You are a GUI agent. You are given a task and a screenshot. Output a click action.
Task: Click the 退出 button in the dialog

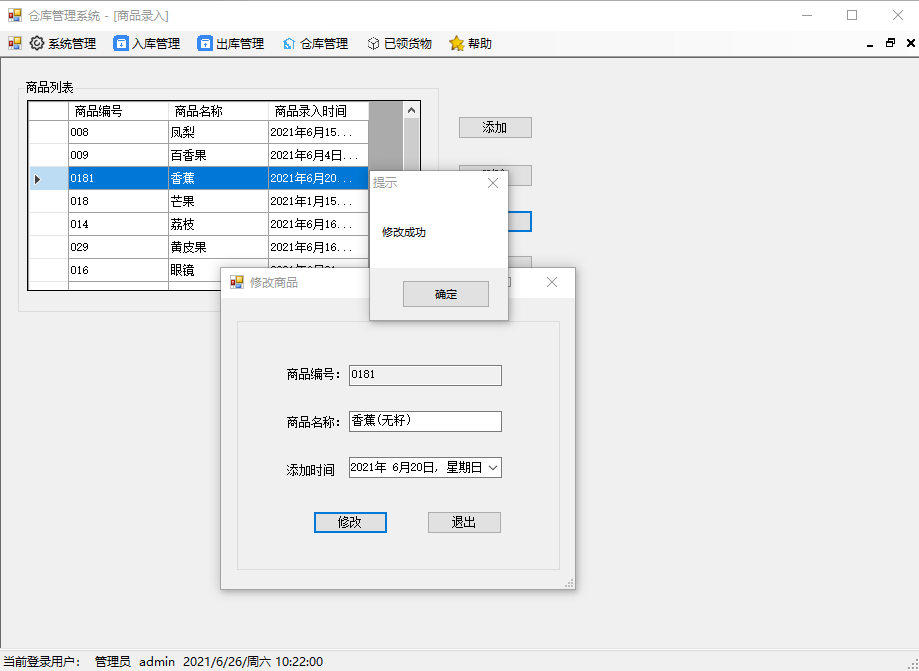[464, 522]
